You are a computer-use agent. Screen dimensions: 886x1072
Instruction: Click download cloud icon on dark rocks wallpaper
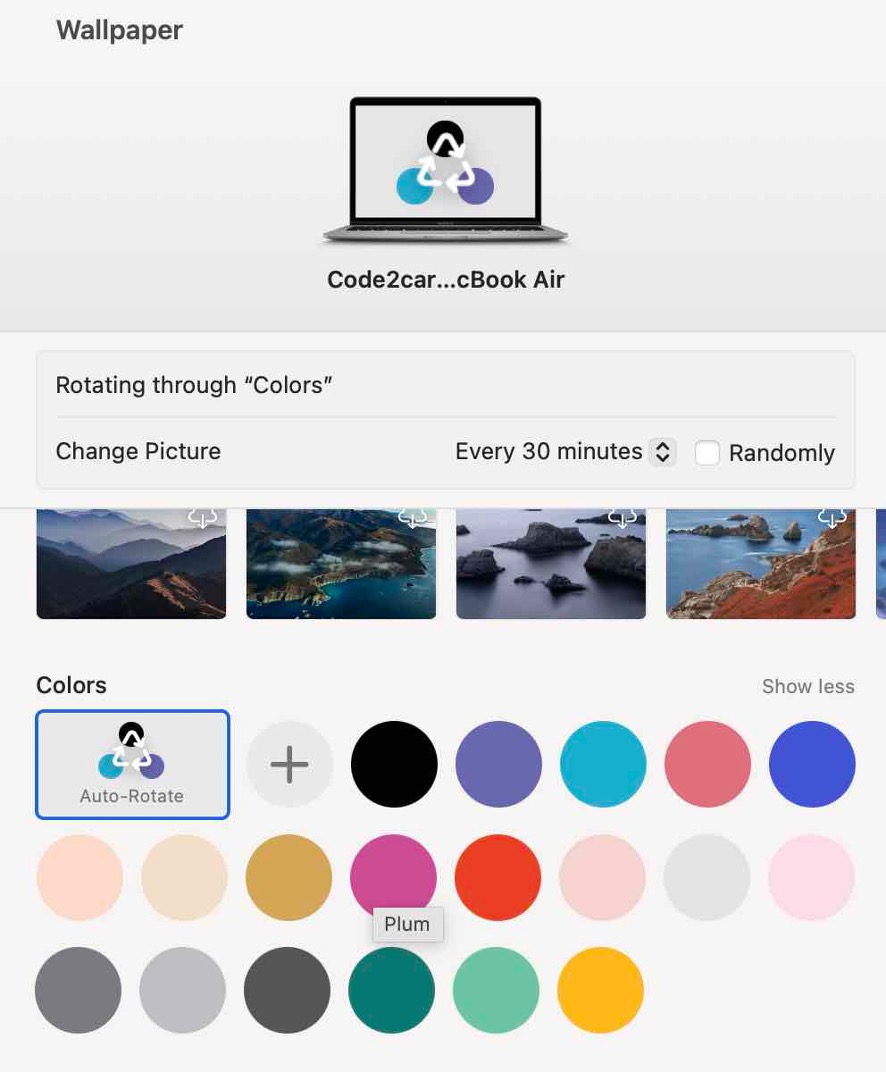click(622, 518)
